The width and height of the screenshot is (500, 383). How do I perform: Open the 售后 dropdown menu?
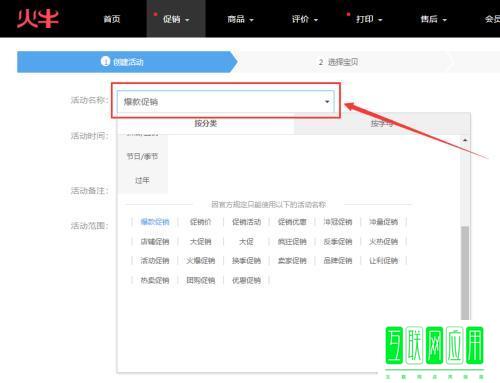[x=433, y=19]
